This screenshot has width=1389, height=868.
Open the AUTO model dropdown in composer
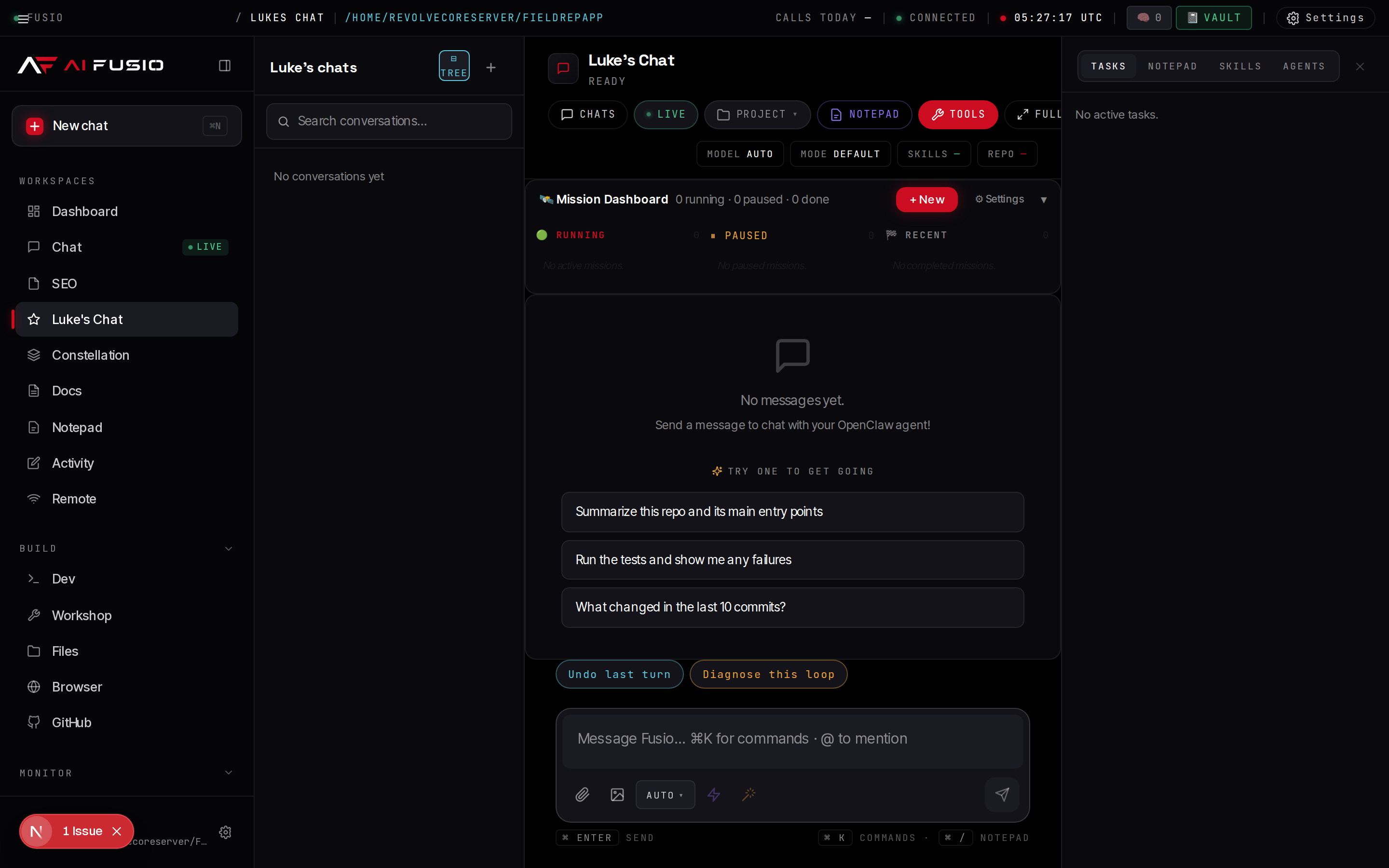665,795
